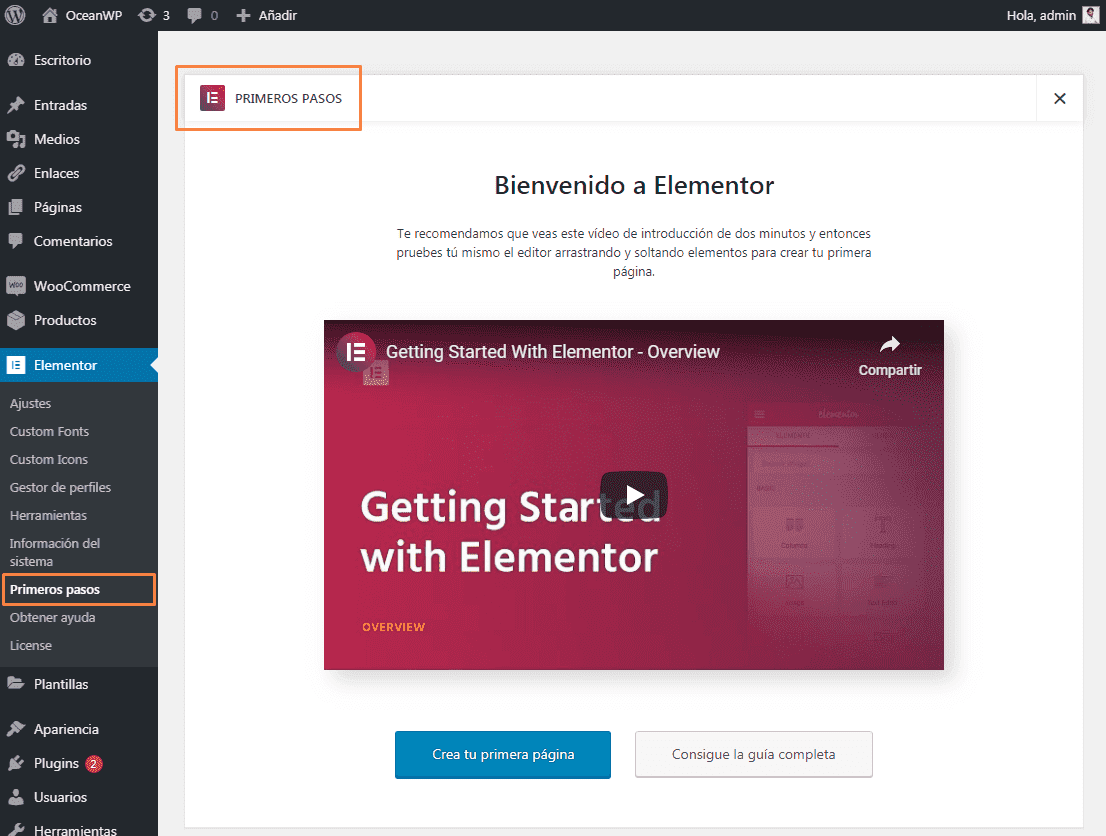This screenshot has height=836, width=1106.
Task: Open Obtener ayuda submenu item
Action: 52,617
